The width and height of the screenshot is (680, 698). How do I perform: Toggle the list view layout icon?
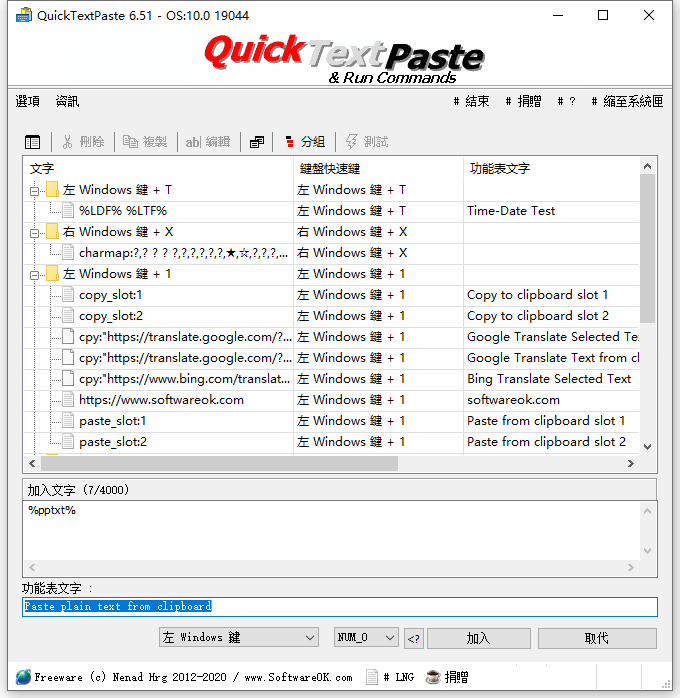point(32,142)
